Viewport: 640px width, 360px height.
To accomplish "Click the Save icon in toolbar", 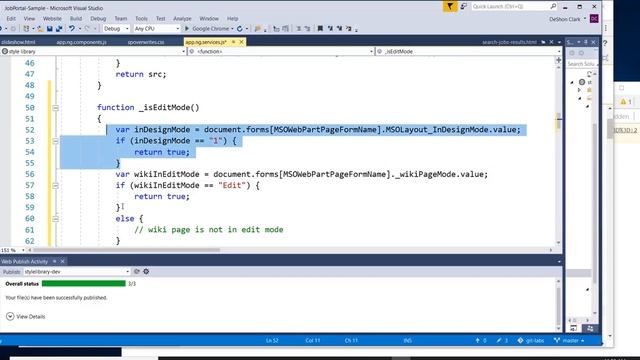I will (49, 29).
